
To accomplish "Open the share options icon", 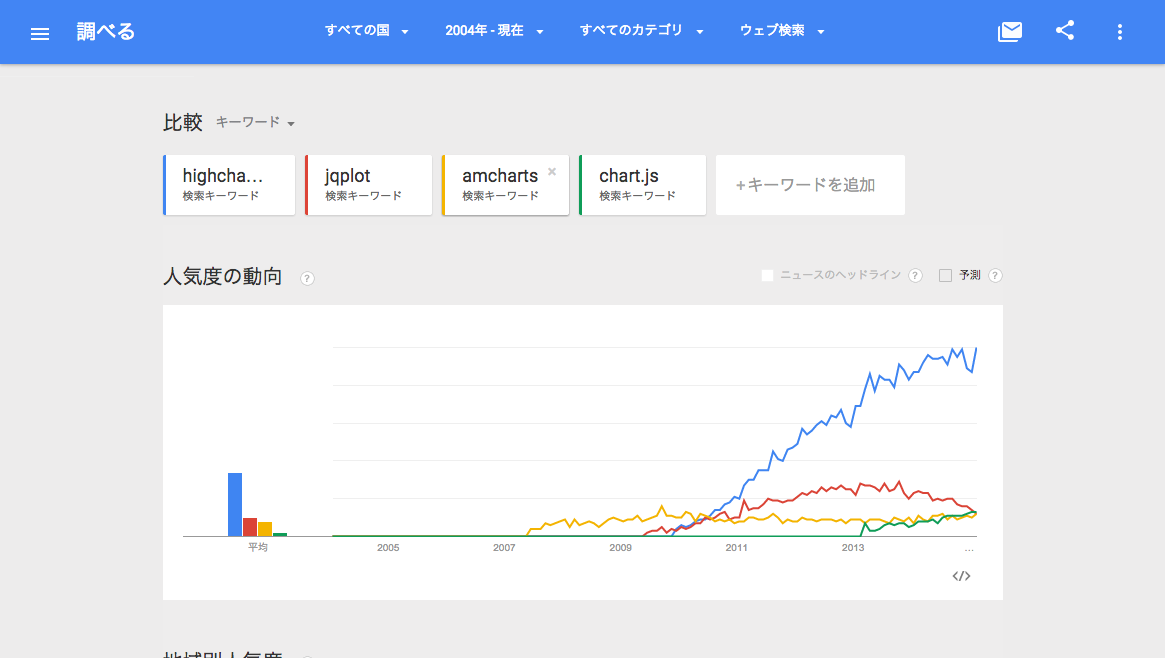I will click(1064, 31).
